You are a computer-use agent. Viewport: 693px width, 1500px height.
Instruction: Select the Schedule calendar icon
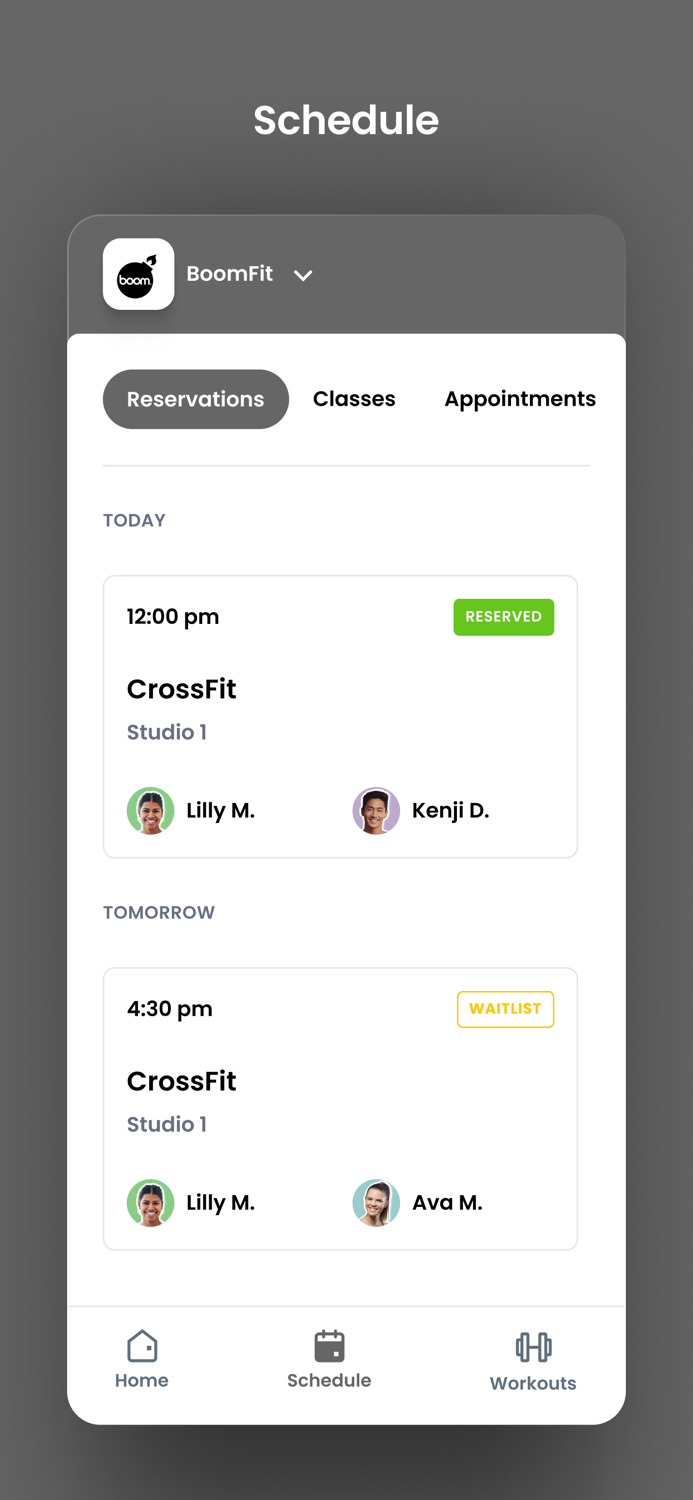(x=329, y=1346)
